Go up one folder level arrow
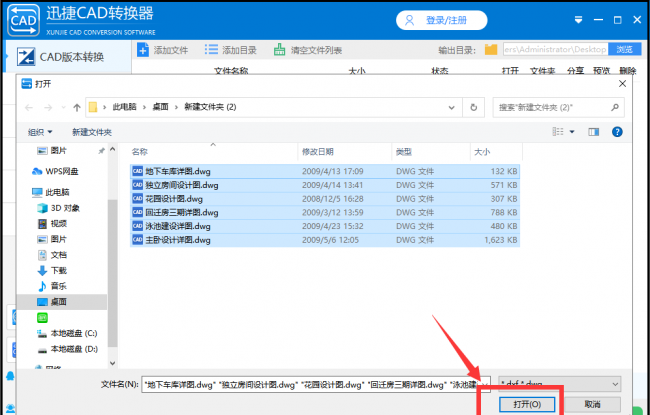Screen dimensions: 650x415 77,107
